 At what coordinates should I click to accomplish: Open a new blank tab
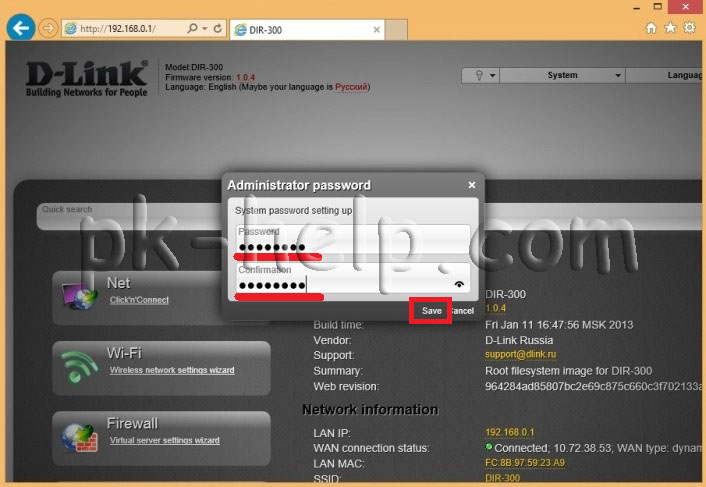(396, 30)
